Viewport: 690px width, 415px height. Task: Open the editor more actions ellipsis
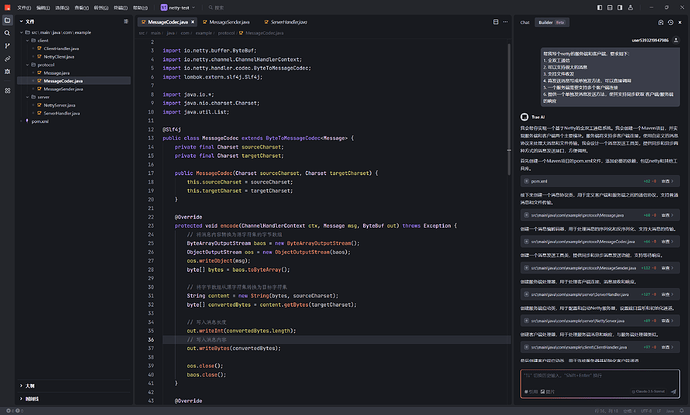(505, 22)
